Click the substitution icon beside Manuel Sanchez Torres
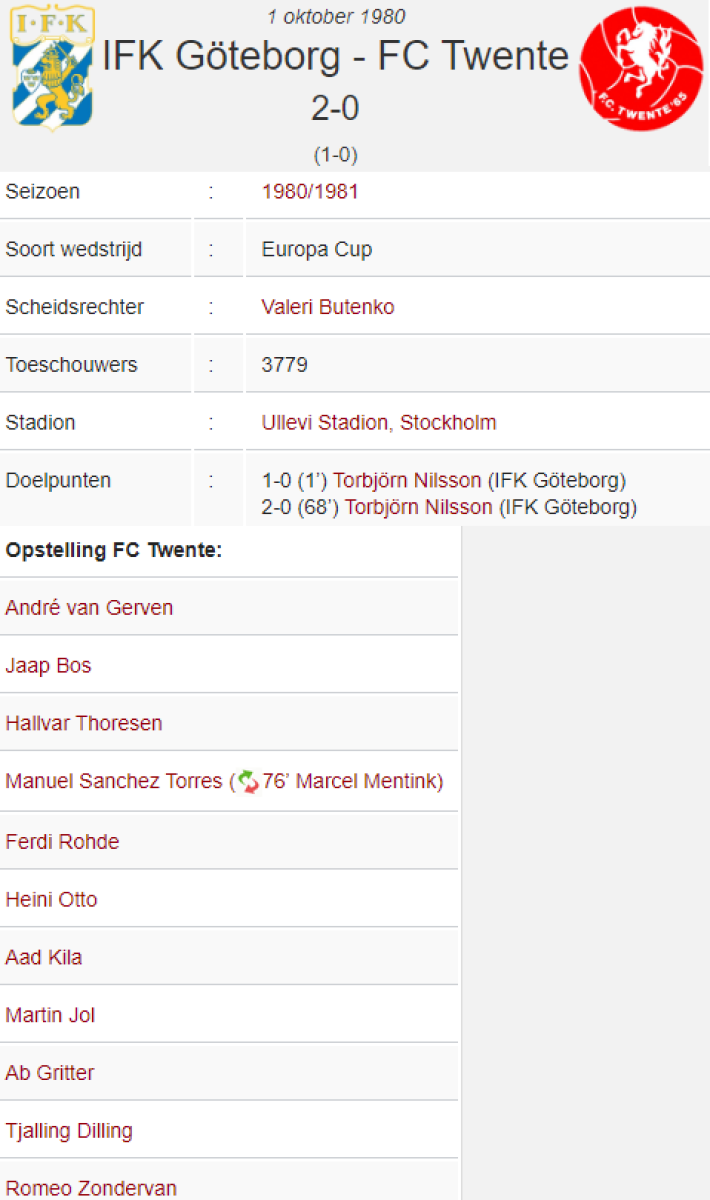This screenshot has height=1200, width=710. [248, 781]
